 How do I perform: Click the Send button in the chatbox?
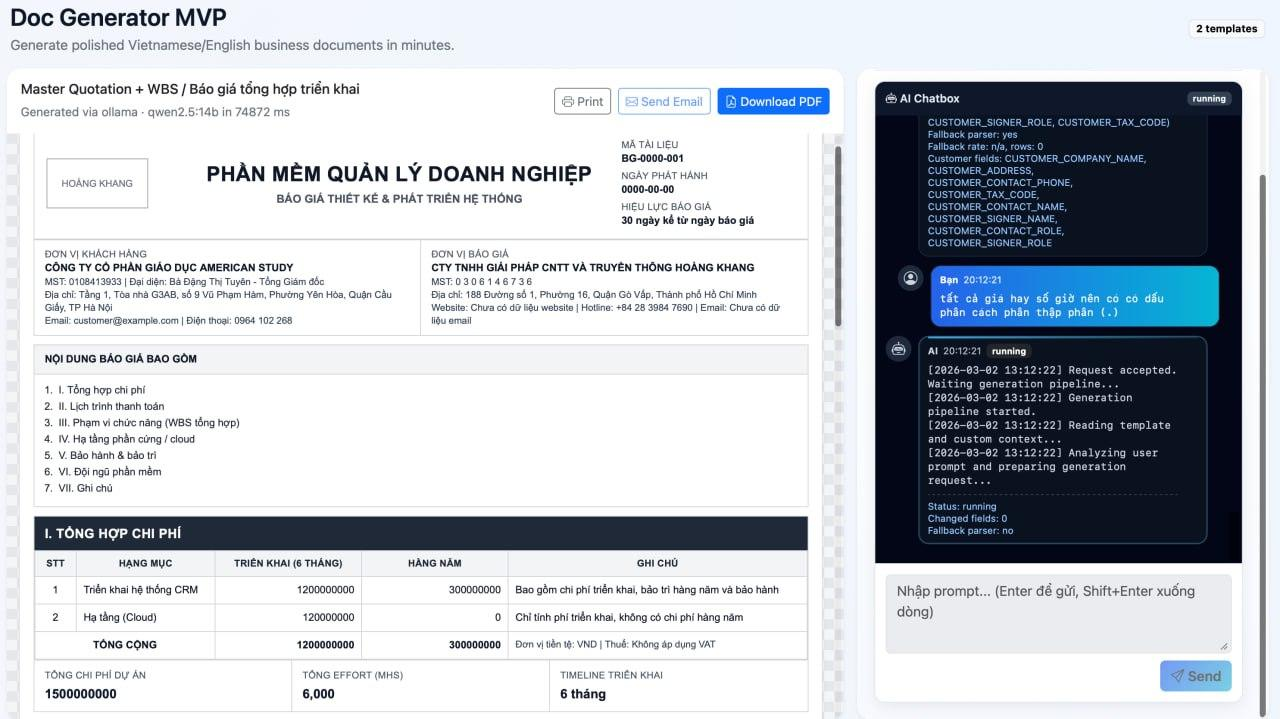(1195, 675)
